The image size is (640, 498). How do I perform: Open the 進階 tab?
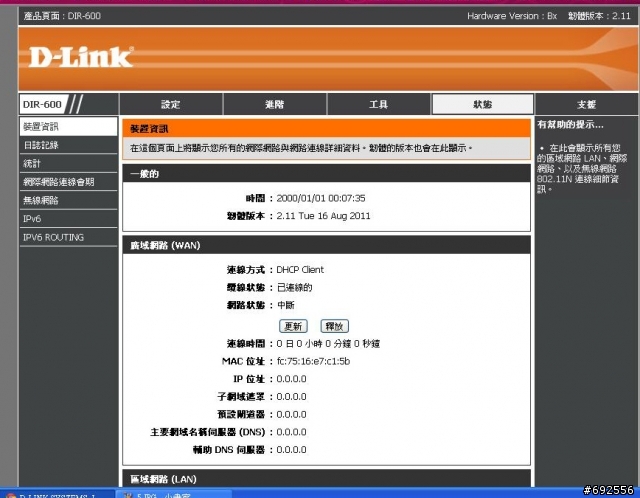coord(274,104)
